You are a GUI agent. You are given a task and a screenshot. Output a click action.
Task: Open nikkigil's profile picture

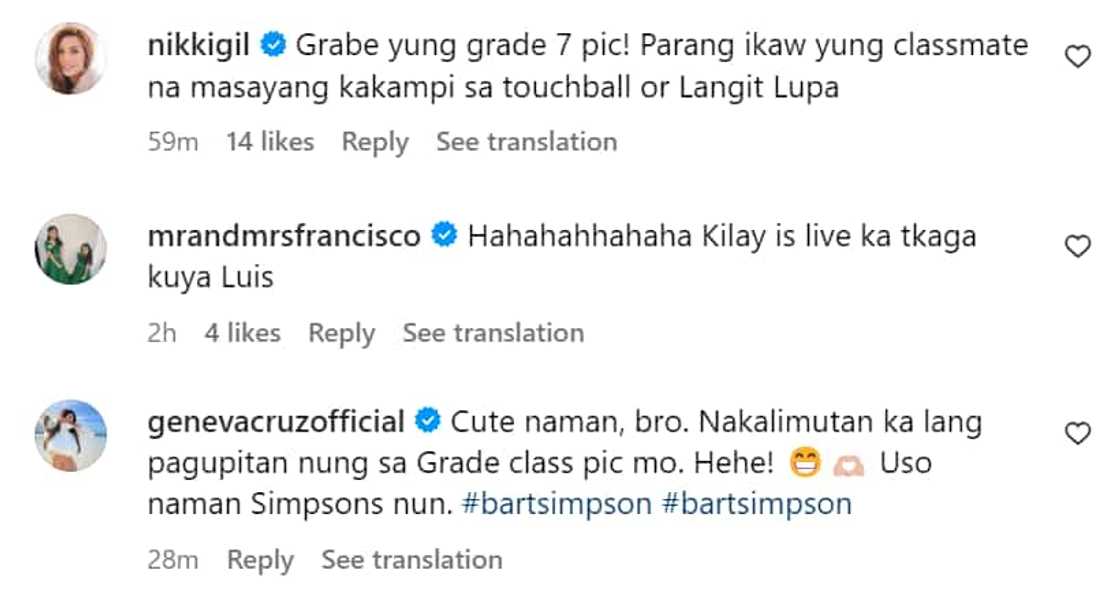click(x=70, y=58)
